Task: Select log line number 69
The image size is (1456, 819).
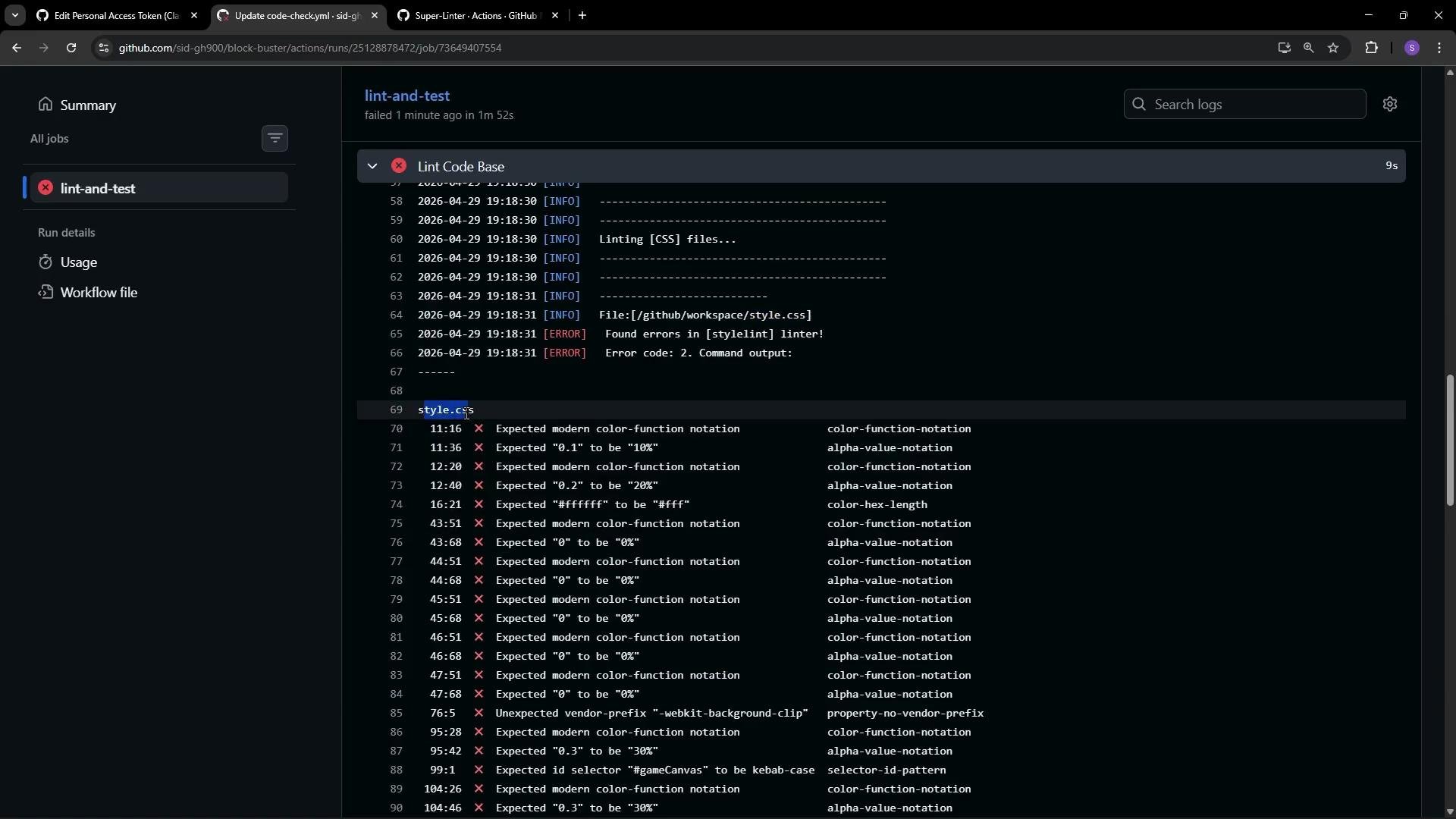Action: click(x=396, y=409)
